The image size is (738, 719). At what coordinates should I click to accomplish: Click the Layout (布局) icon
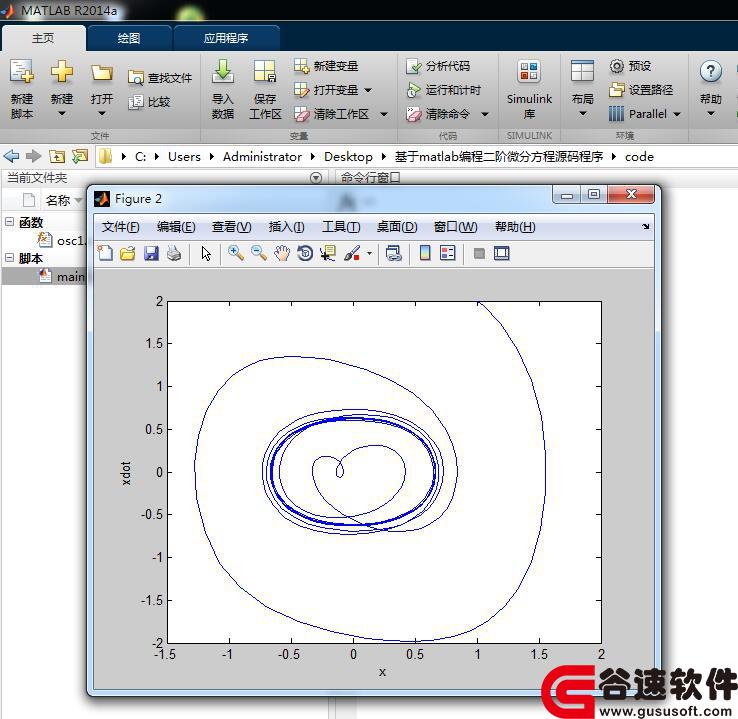pos(582,72)
